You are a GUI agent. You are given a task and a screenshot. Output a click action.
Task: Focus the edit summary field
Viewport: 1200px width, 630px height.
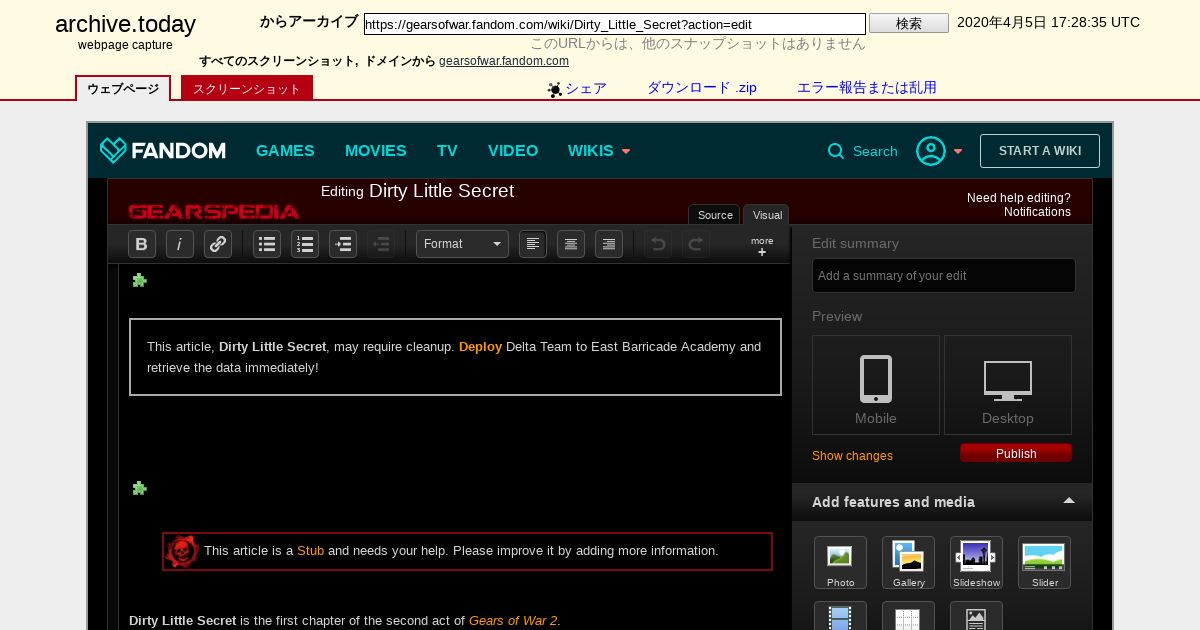point(944,275)
